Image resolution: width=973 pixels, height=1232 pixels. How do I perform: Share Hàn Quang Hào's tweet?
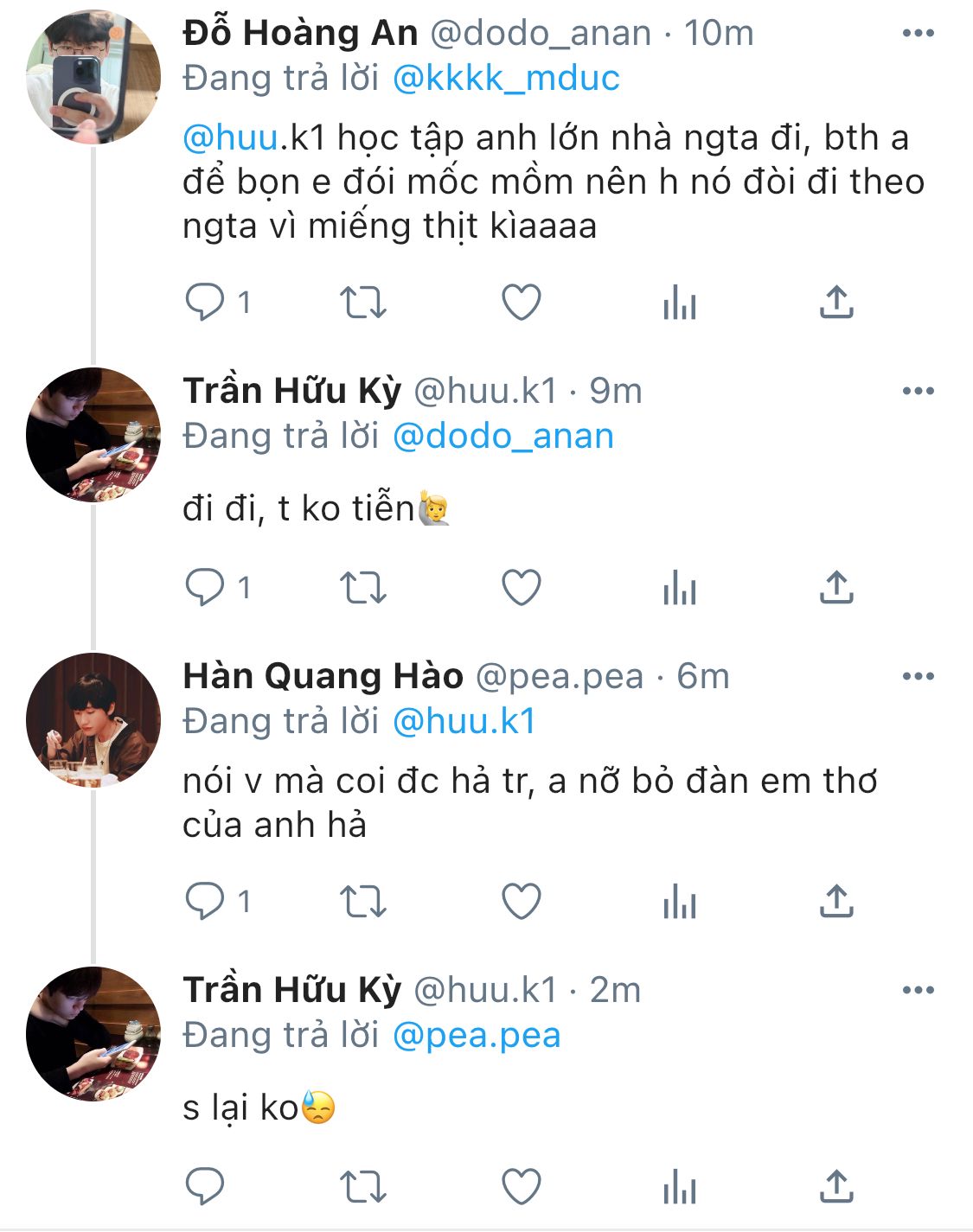(836, 902)
